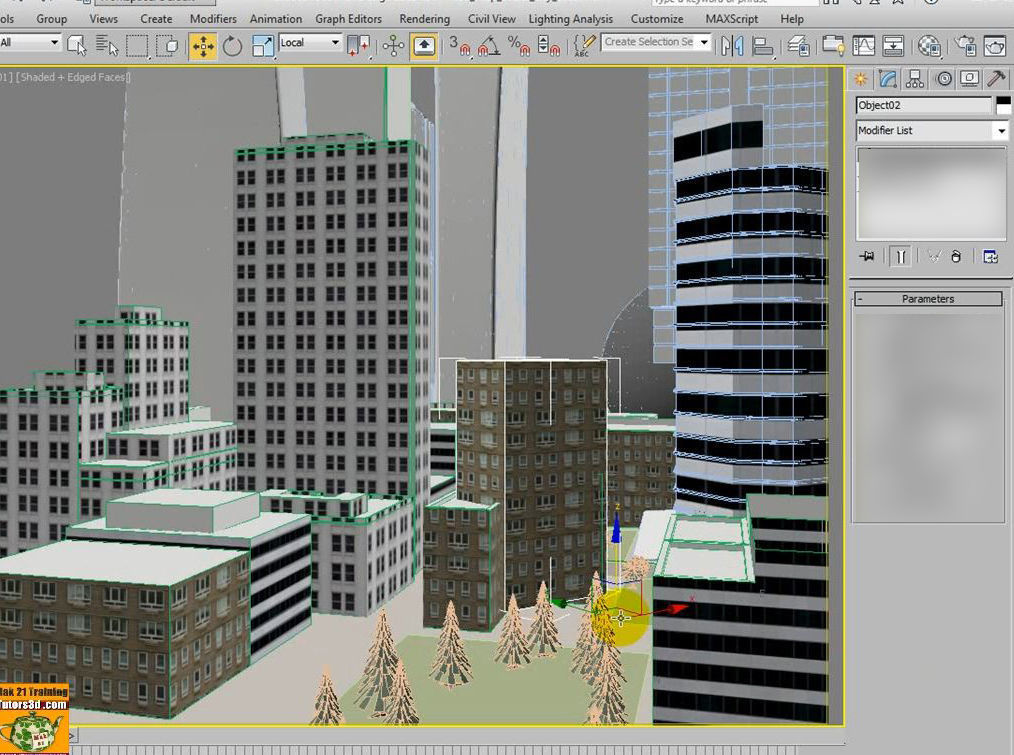Open the Customize menu
1014x755 pixels.
[656, 19]
